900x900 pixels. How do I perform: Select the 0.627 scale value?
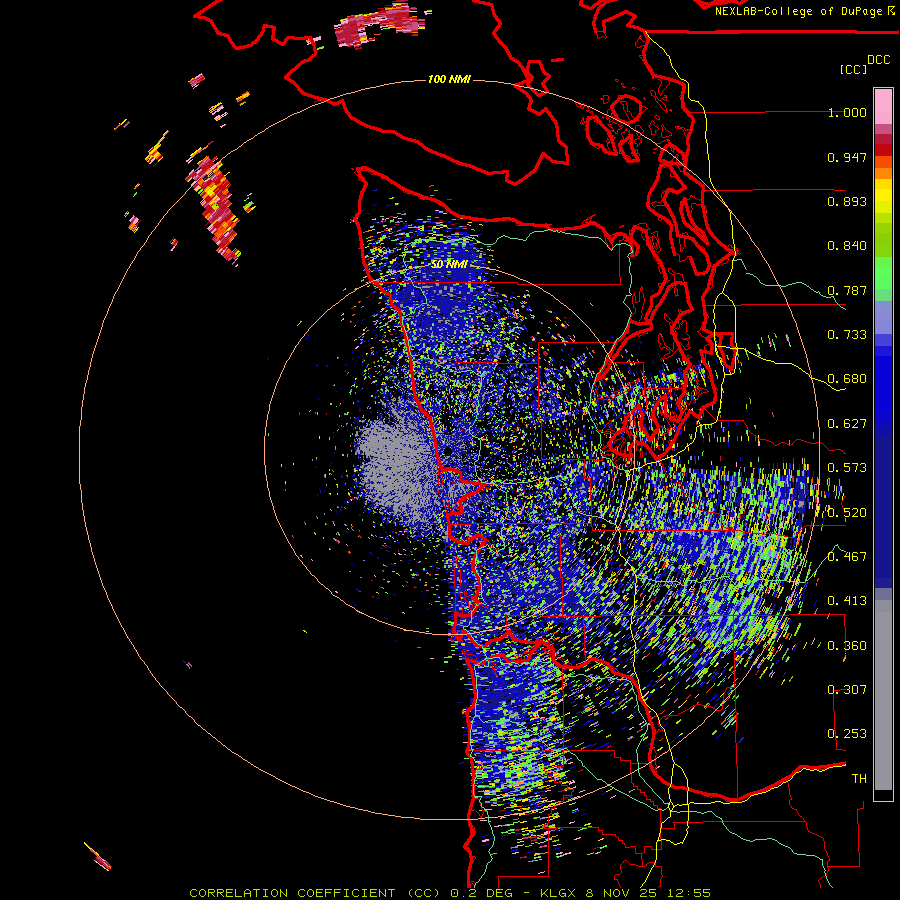[847, 424]
